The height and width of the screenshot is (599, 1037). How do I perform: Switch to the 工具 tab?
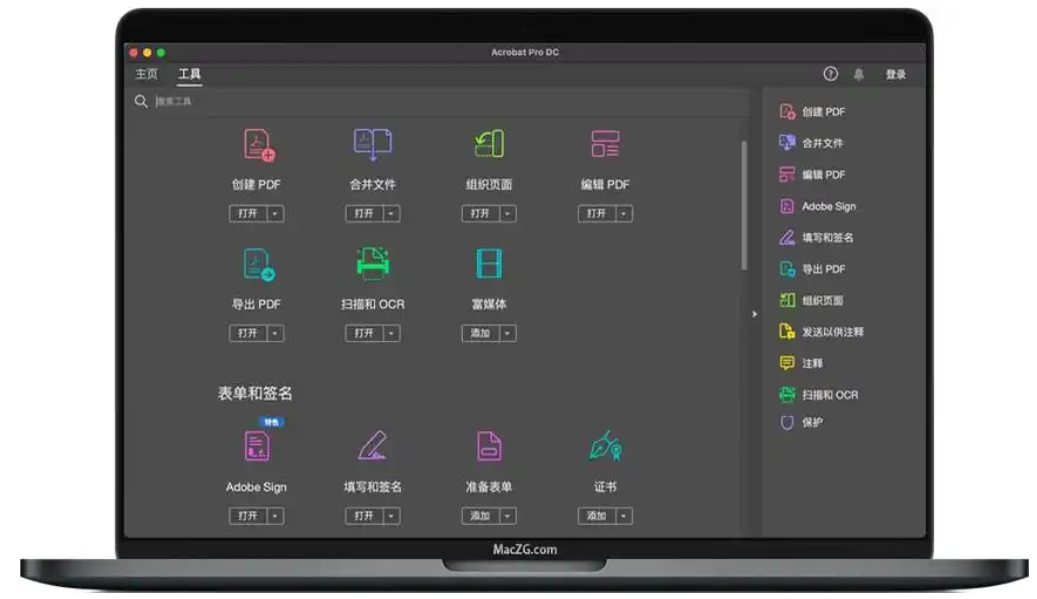tap(189, 74)
